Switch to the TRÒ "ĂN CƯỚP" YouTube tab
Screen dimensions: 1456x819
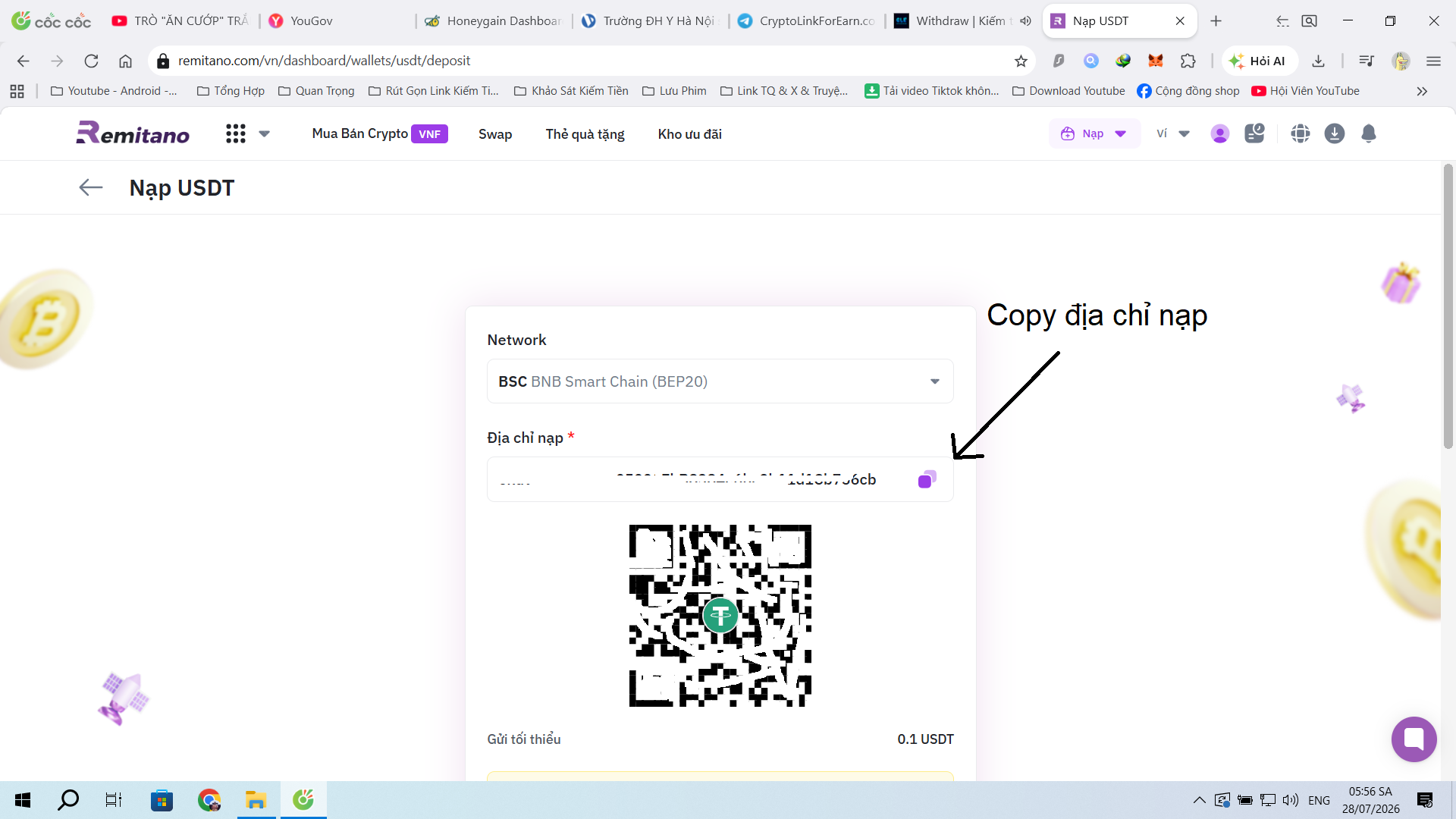coord(180,21)
